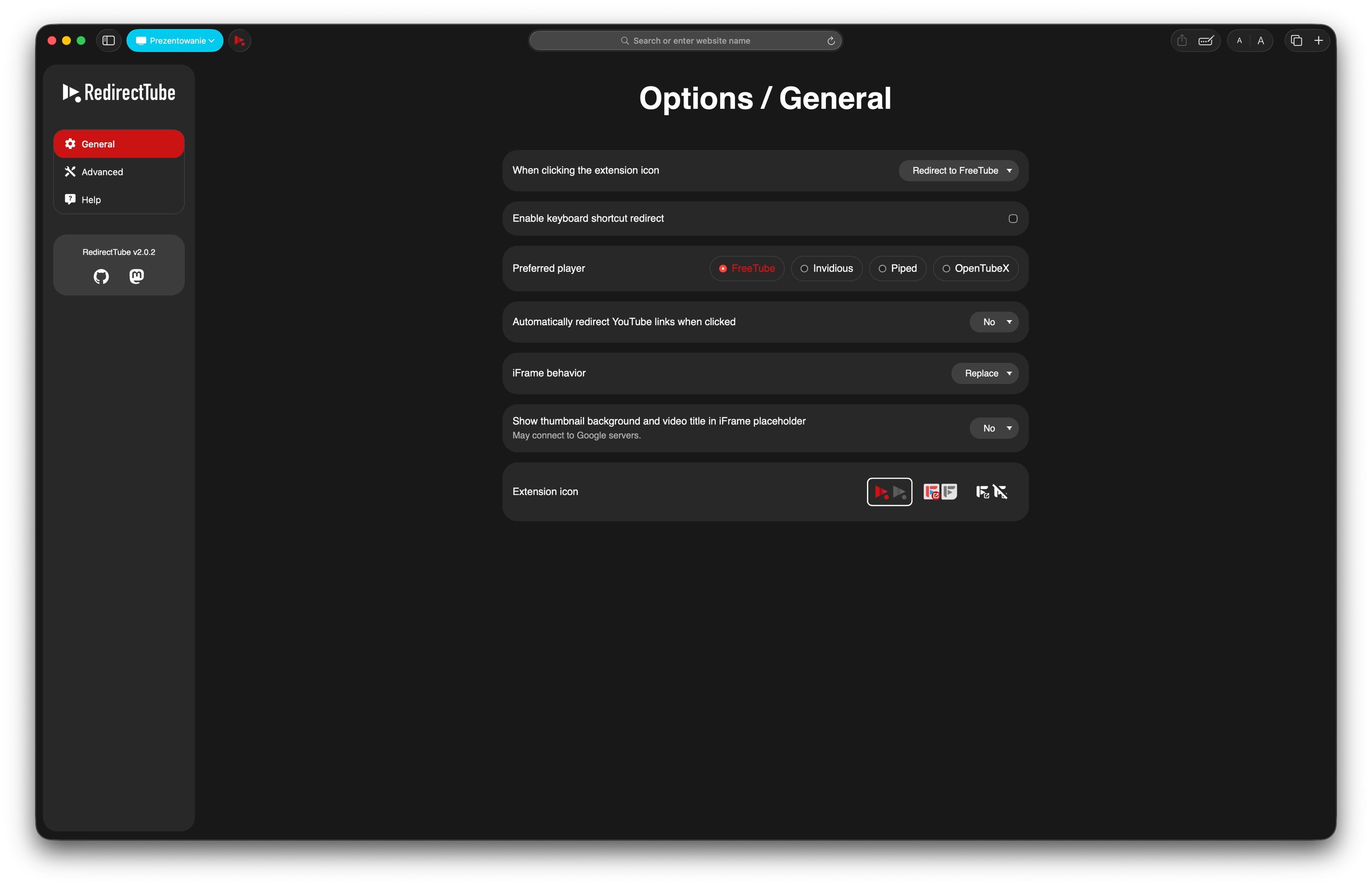Click the RedirectTube logo in the sidebar
Image resolution: width=1372 pixels, height=887 pixels.
click(x=119, y=92)
